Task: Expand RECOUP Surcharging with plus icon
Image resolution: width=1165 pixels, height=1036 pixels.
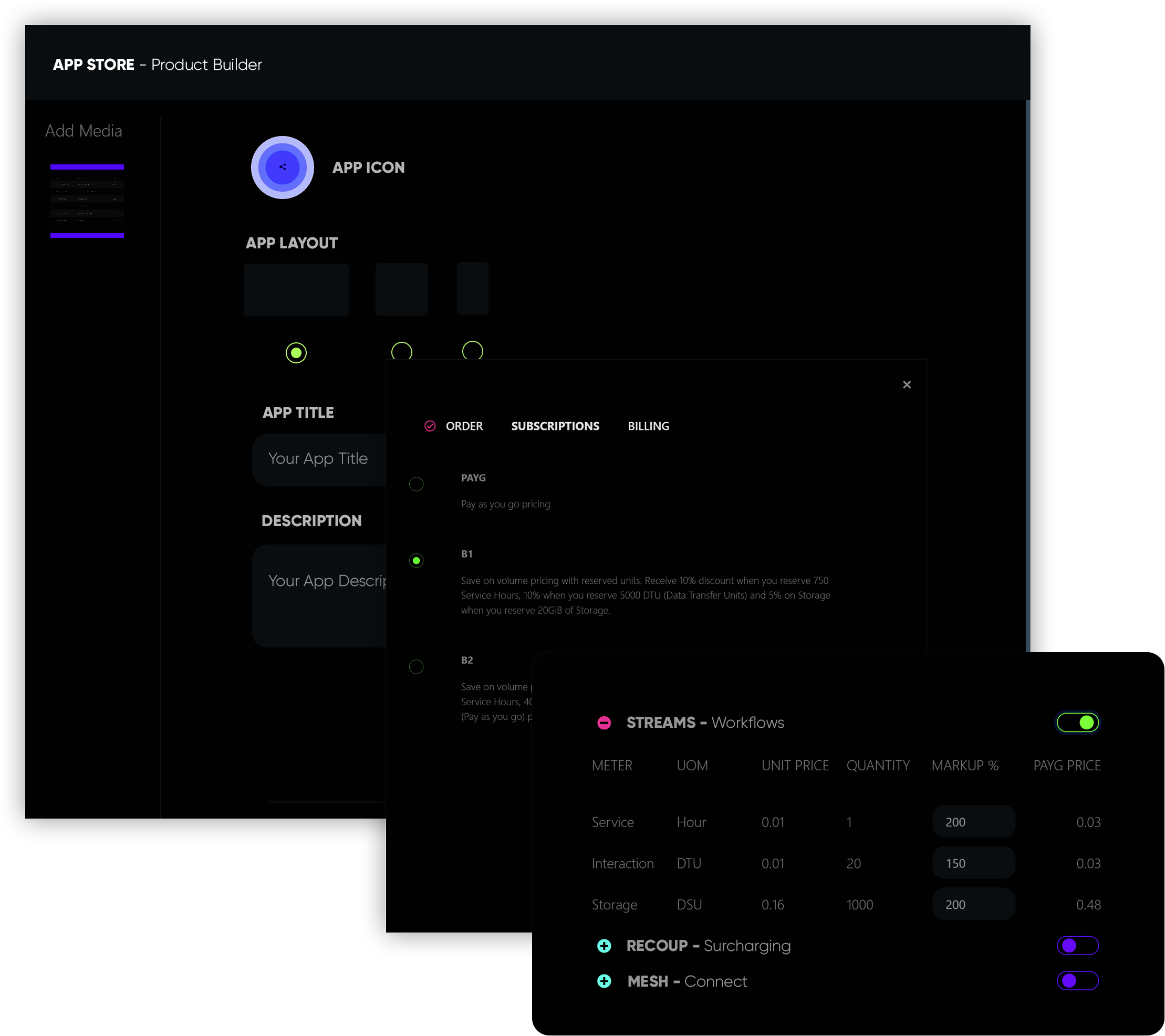Action: 604,946
